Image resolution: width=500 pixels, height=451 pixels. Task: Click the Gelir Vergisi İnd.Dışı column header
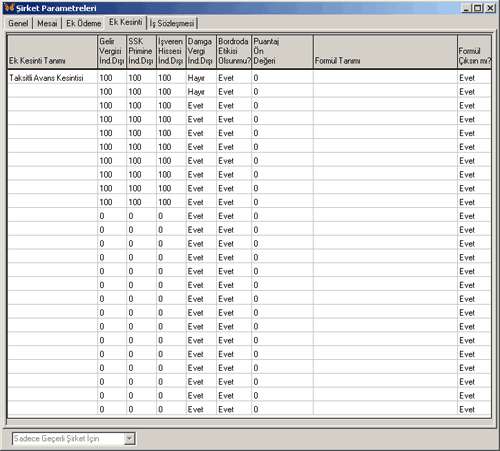(112, 52)
